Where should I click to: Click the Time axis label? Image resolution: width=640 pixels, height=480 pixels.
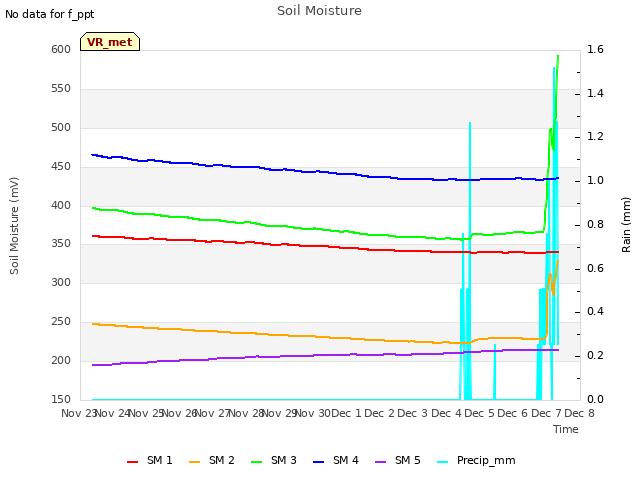[x=566, y=429]
